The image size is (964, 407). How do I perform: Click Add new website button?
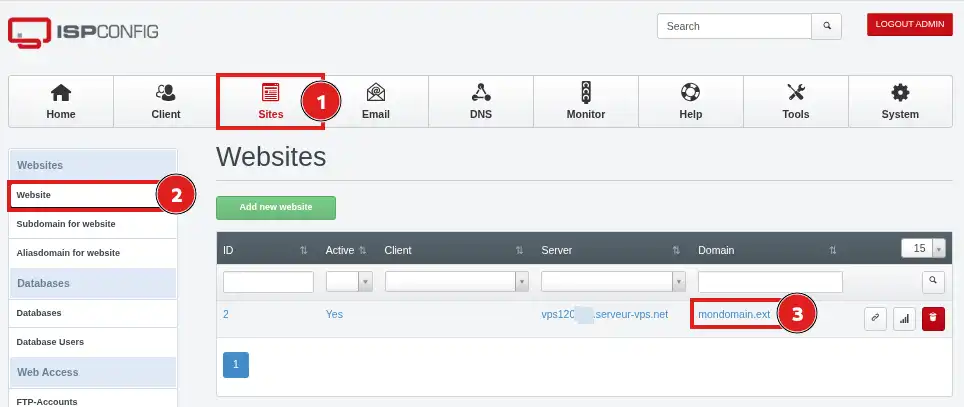276,207
